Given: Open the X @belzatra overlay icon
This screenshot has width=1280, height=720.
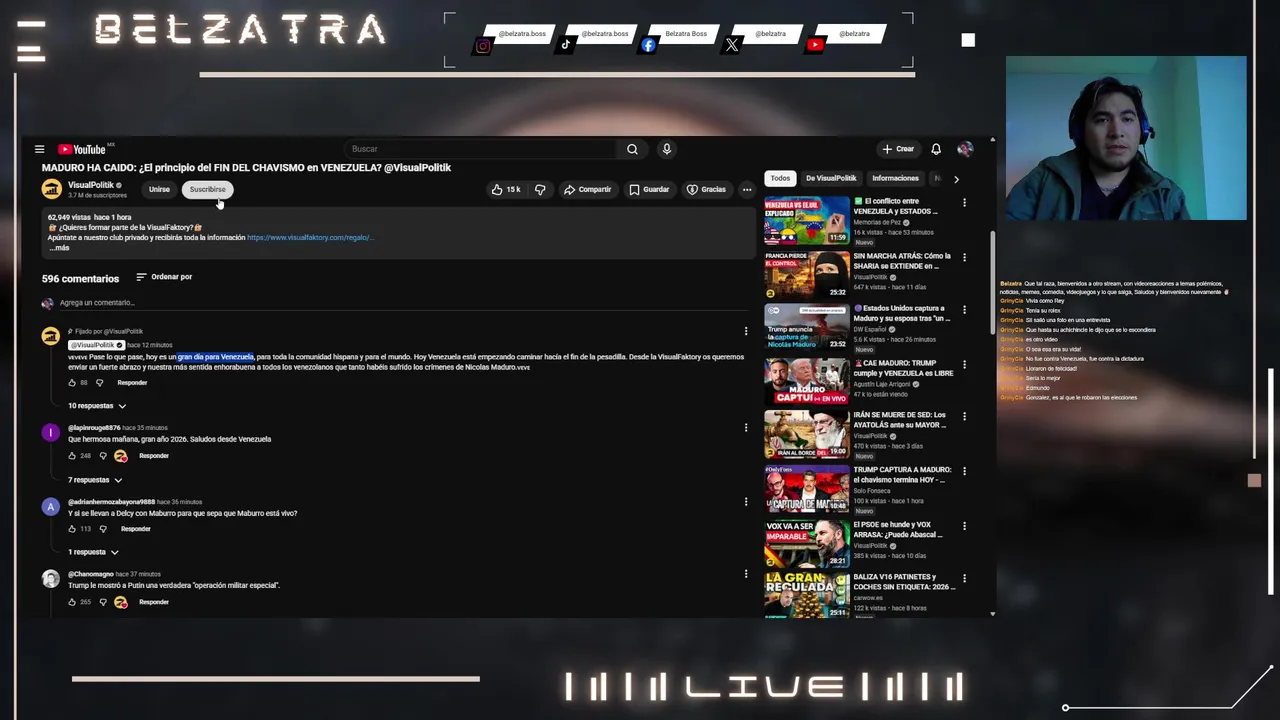Looking at the screenshot, I should [732, 45].
